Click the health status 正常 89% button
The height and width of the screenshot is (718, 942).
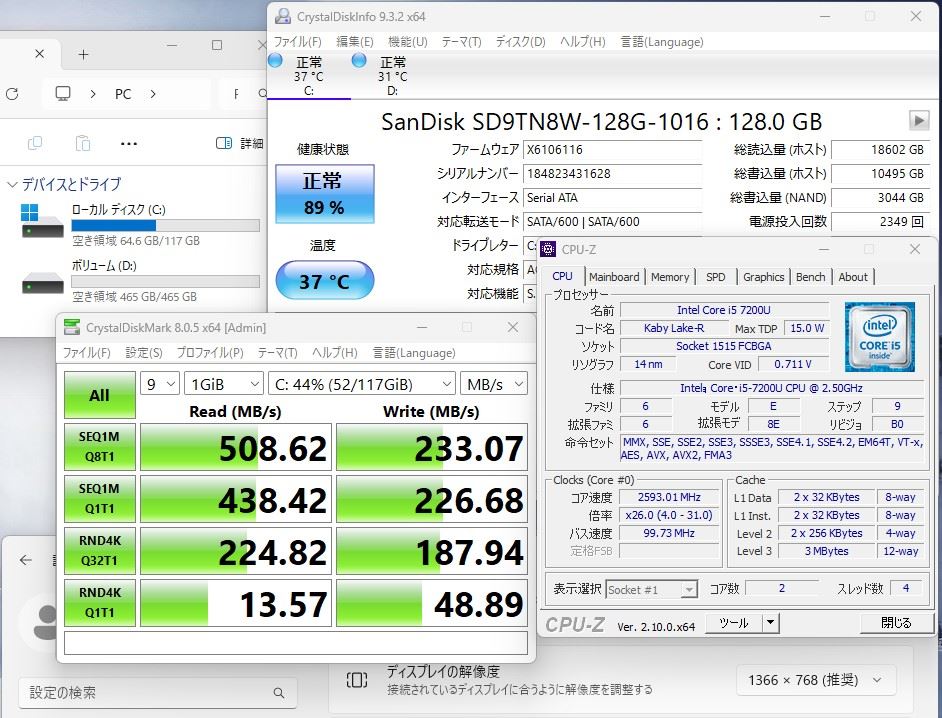324,193
